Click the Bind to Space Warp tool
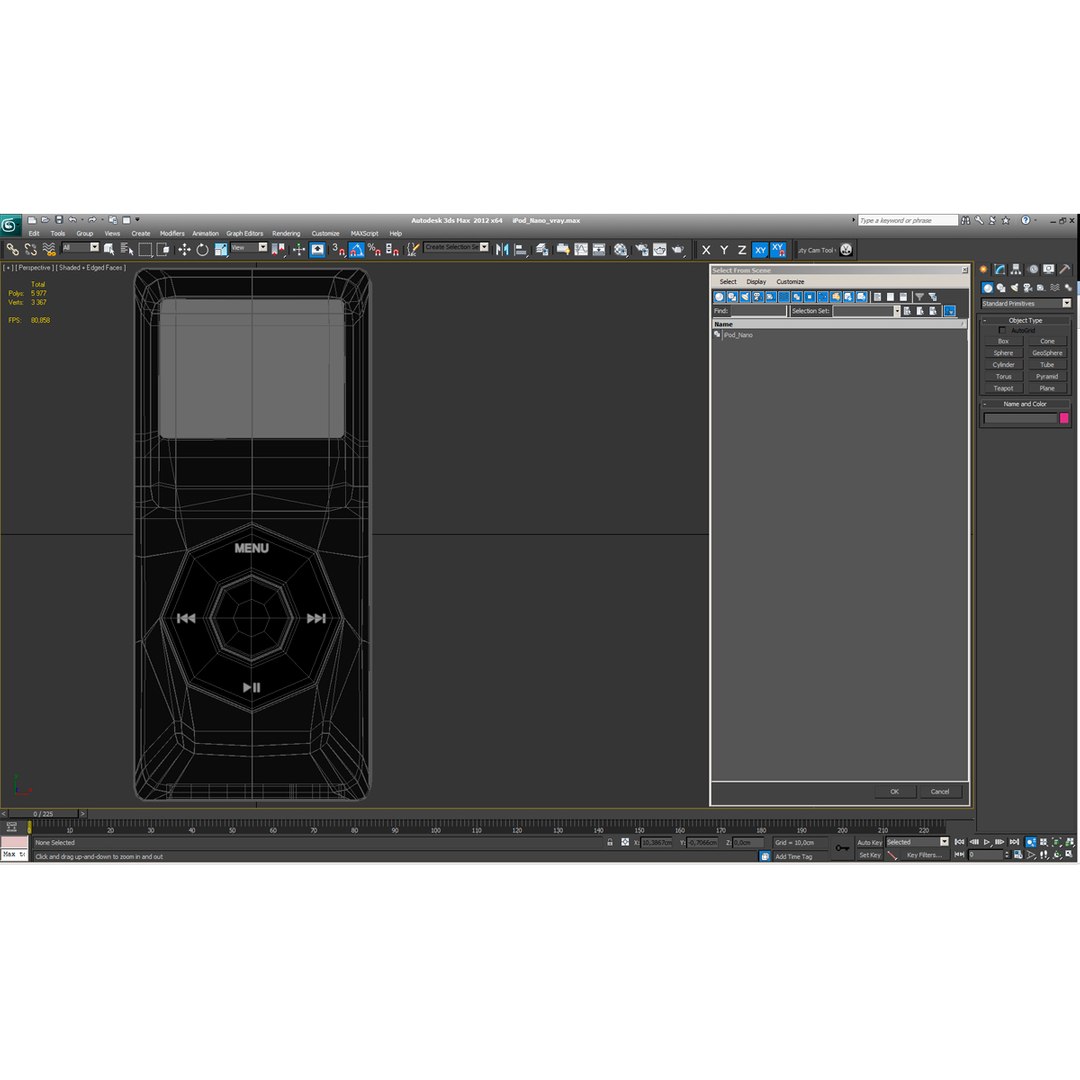The image size is (1080, 1080). 48,249
